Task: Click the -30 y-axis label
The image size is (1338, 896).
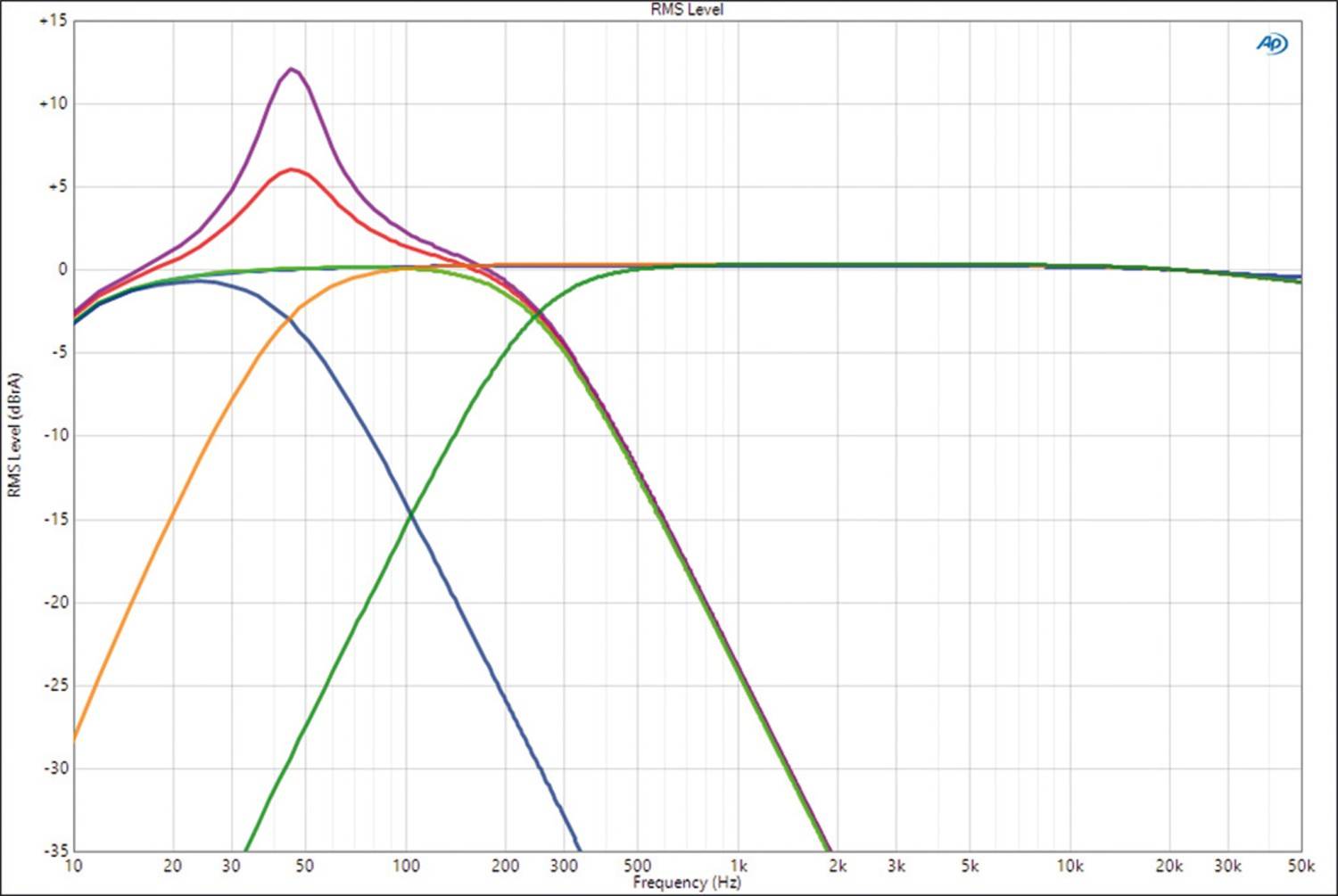Action: [x=55, y=768]
